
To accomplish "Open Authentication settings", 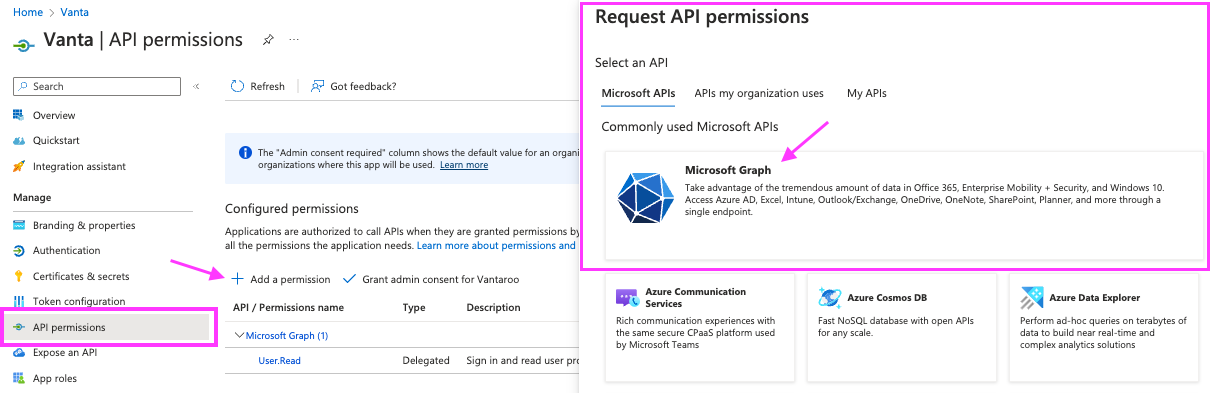I will click(x=66, y=250).
